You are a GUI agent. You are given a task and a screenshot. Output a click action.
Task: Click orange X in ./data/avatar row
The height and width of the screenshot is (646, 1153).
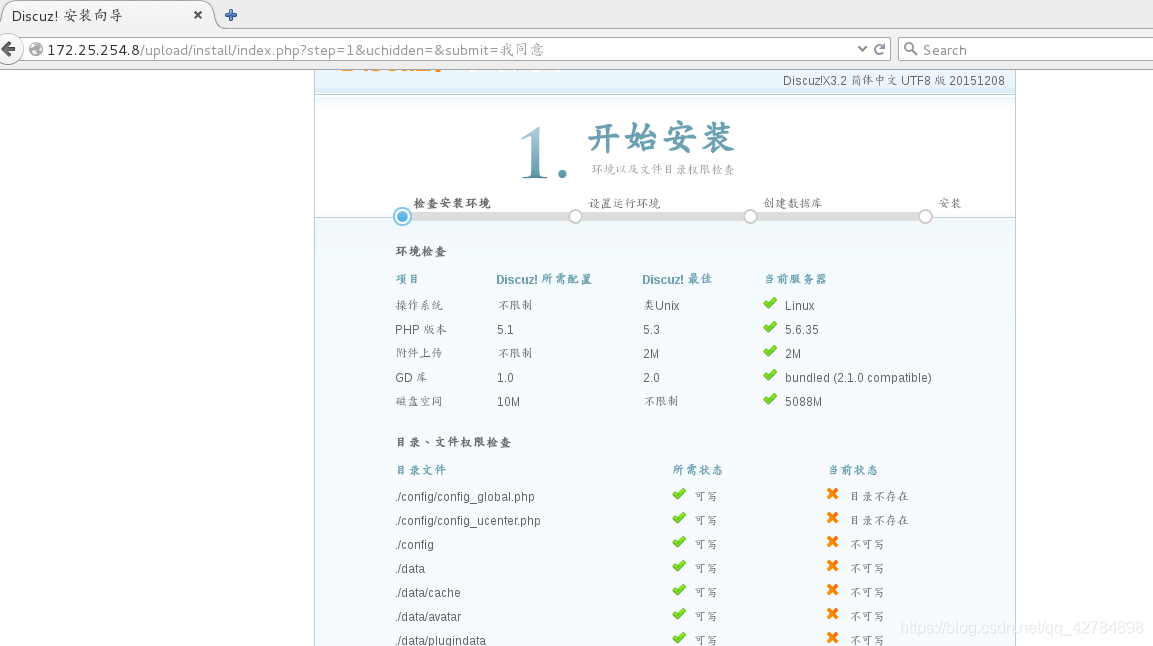[x=832, y=614]
